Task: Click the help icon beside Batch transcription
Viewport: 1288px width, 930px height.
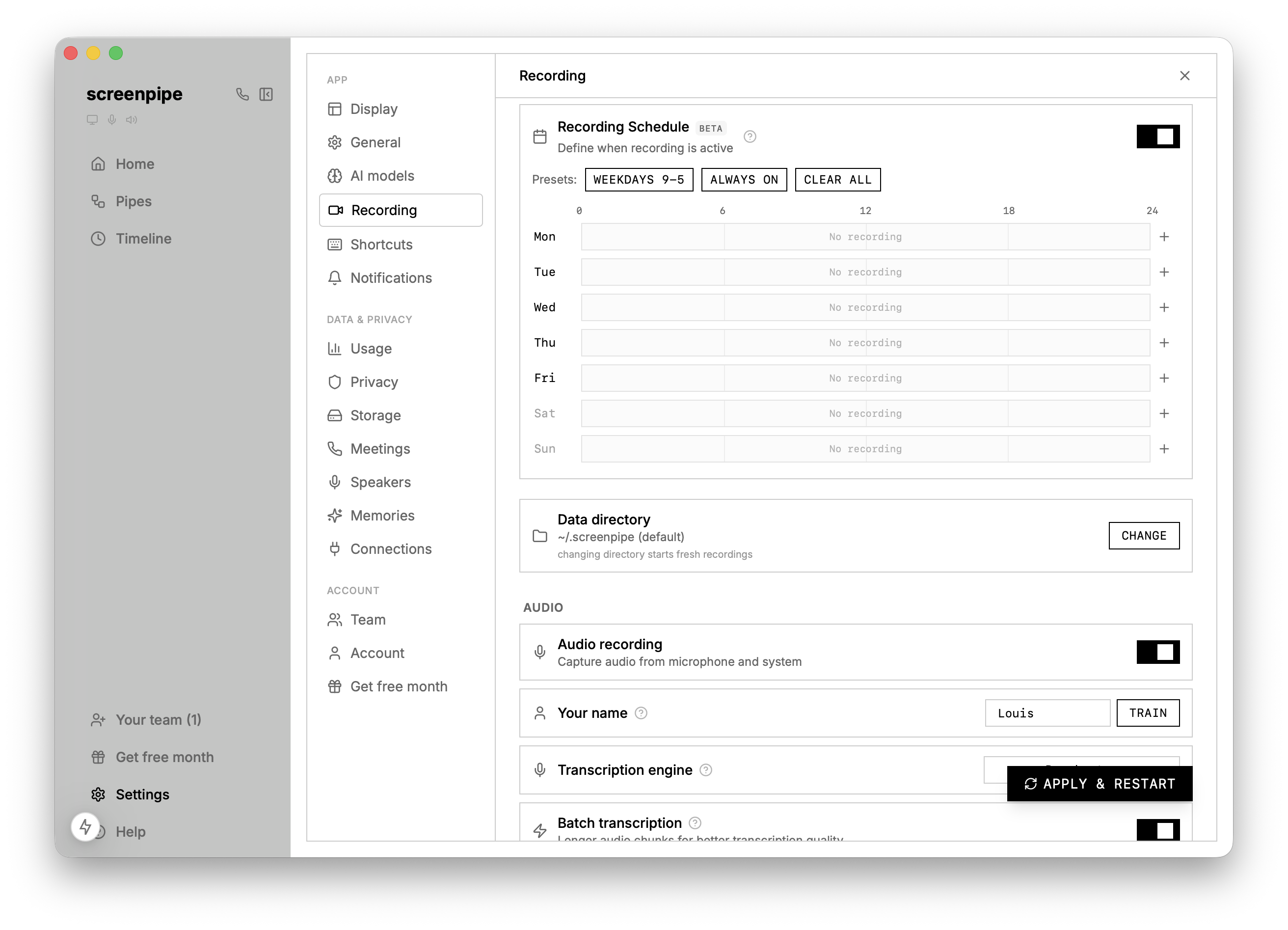Action: click(x=695, y=822)
